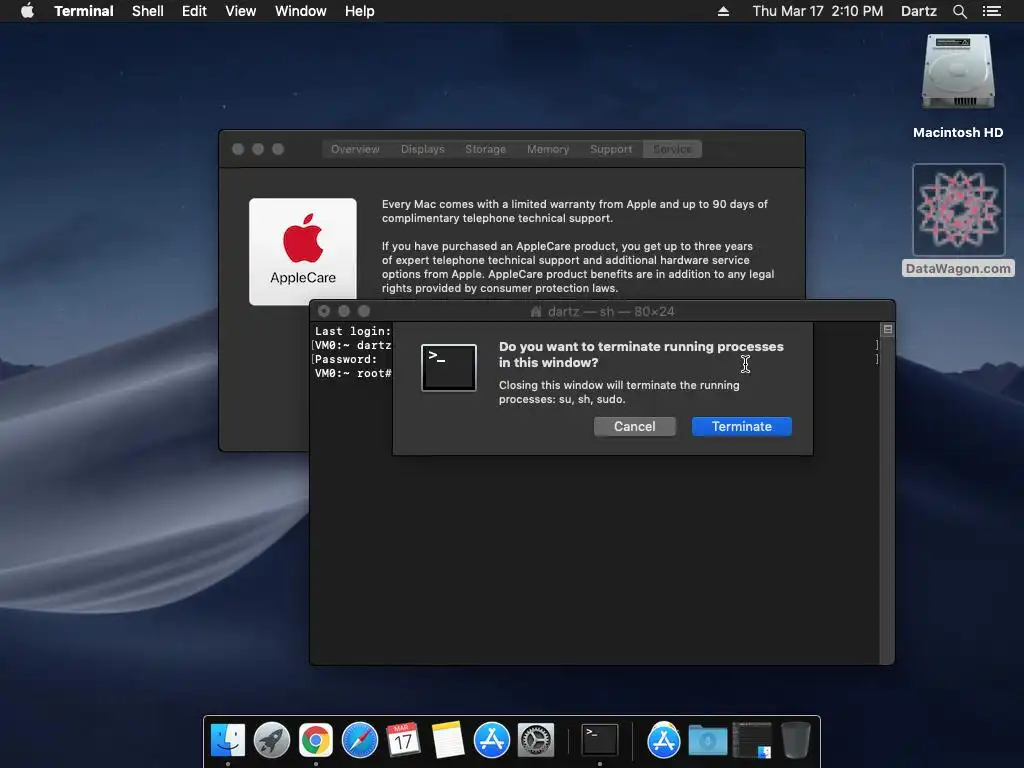Open the Apple menu logo
The width and height of the screenshot is (1024, 768).
(x=27, y=11)
